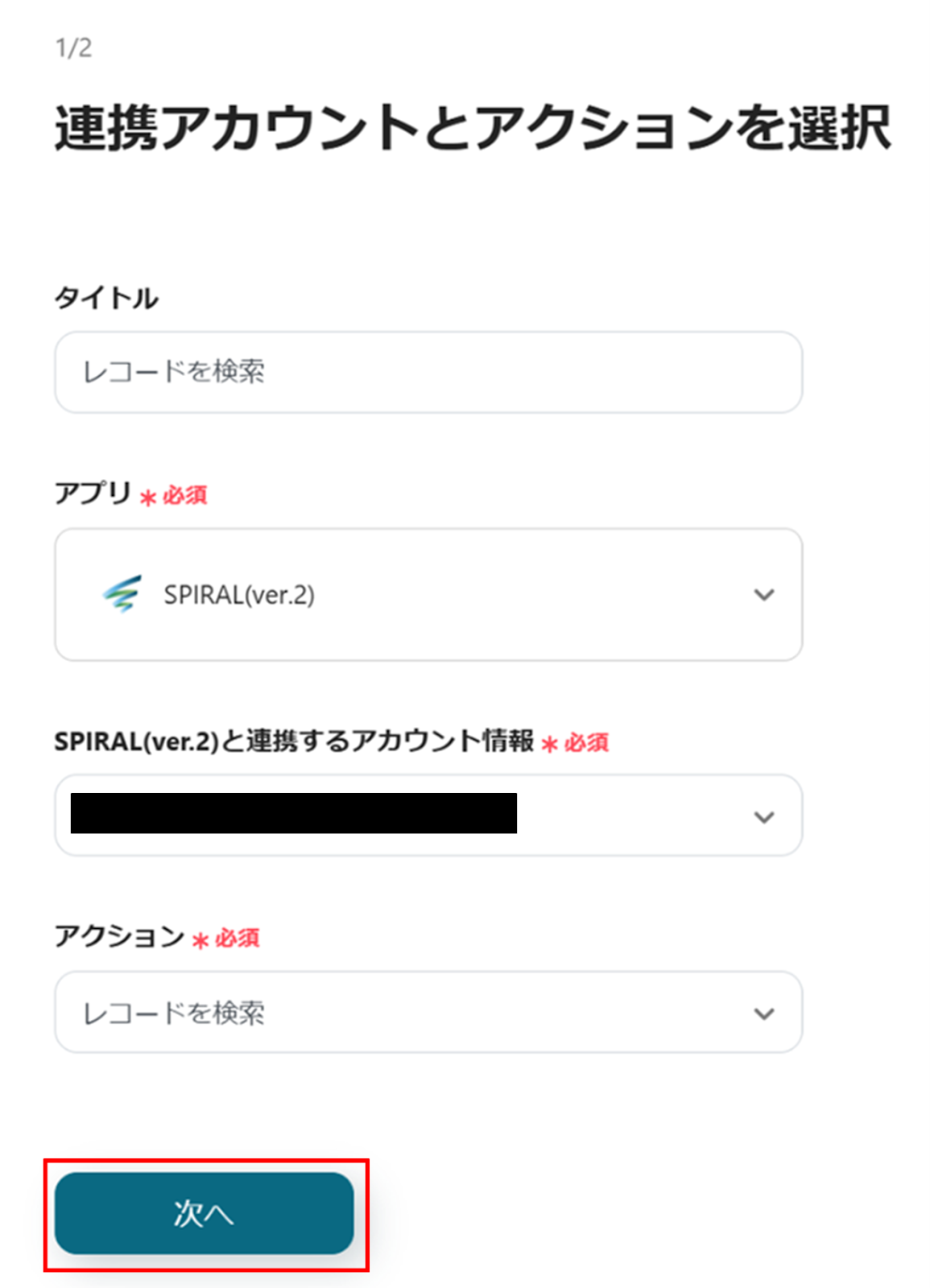This screenshot has width=930, height=1288.
Task: Click the アプリ field label
Action: [93, 493]
